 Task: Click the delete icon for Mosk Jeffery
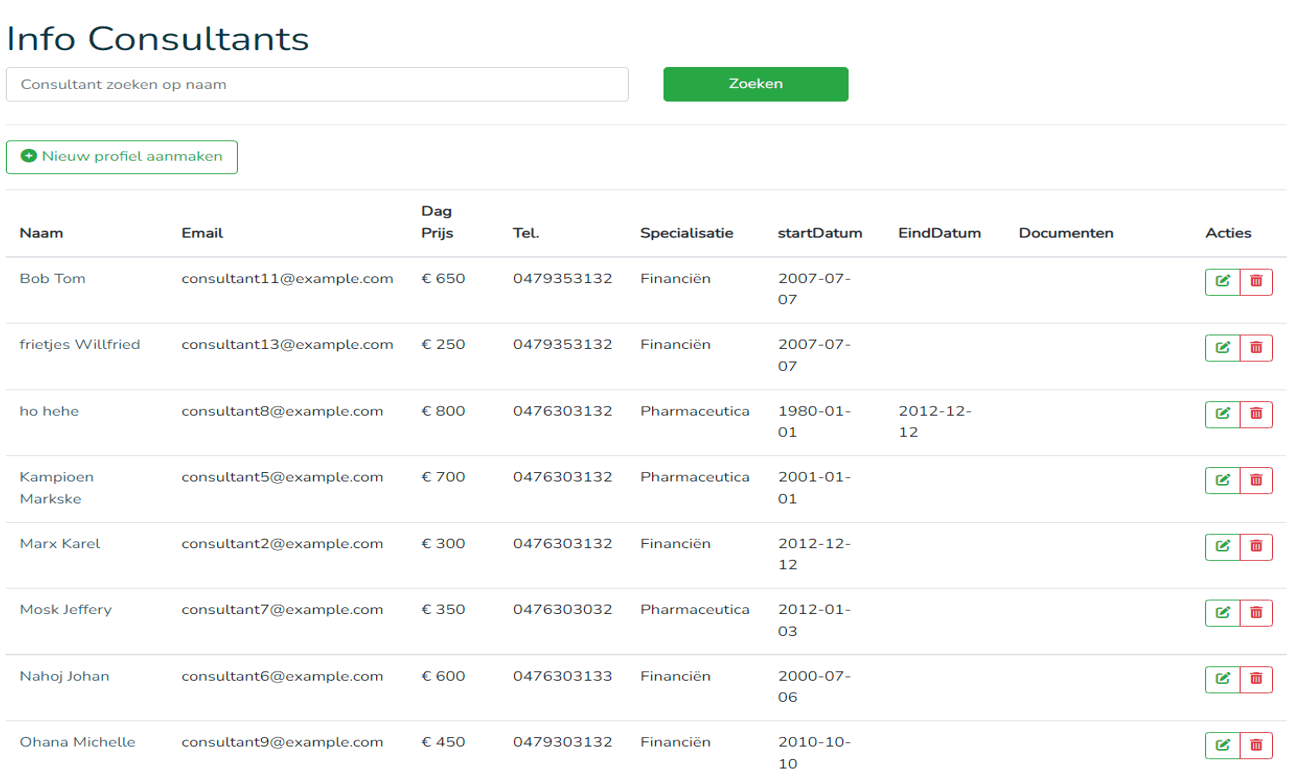click(x=1255, y=613)
